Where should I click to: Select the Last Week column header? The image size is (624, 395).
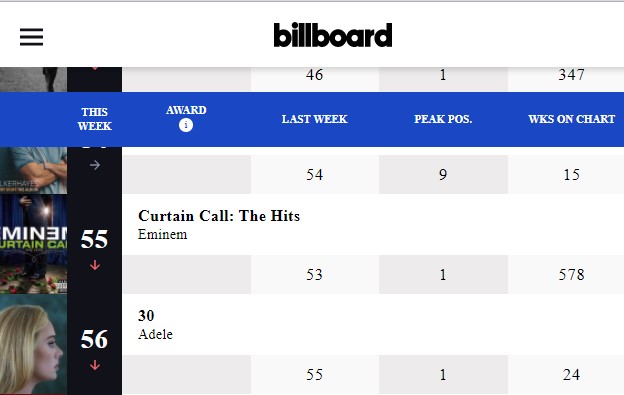(314, 119)
